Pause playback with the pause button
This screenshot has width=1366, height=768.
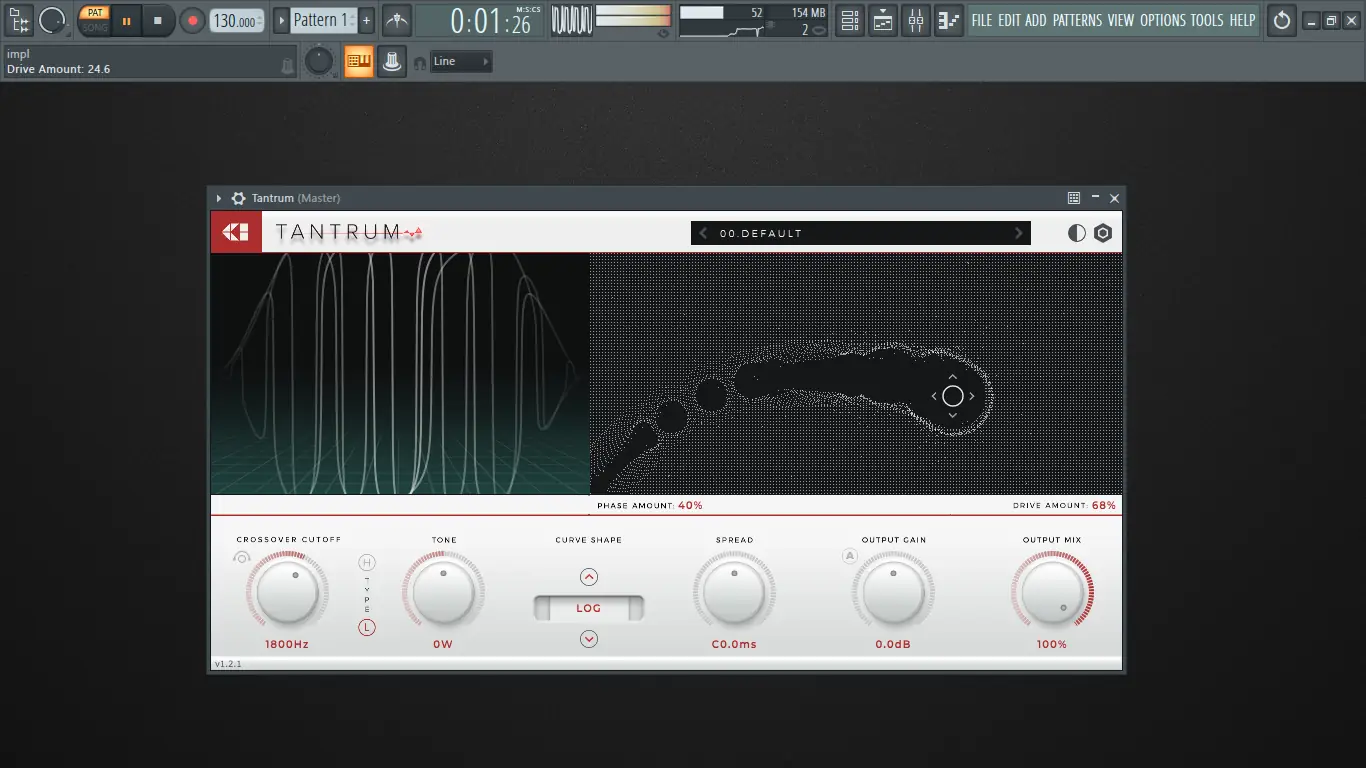pos(127,20)
